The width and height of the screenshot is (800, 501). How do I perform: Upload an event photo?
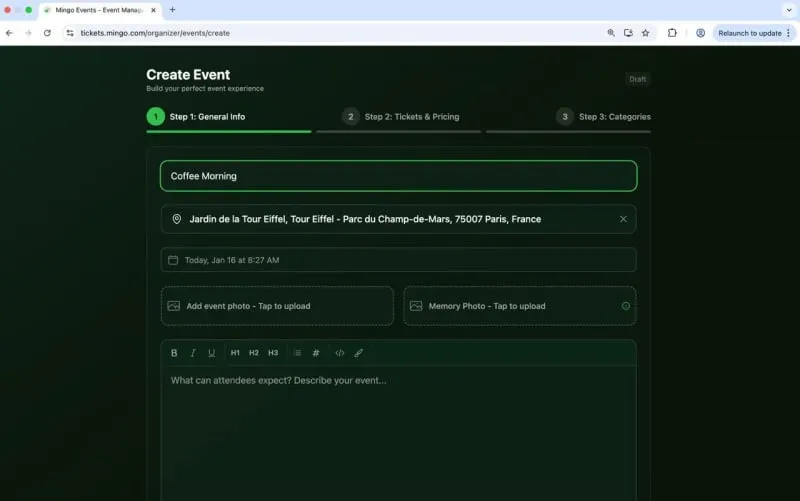point(277,306)
